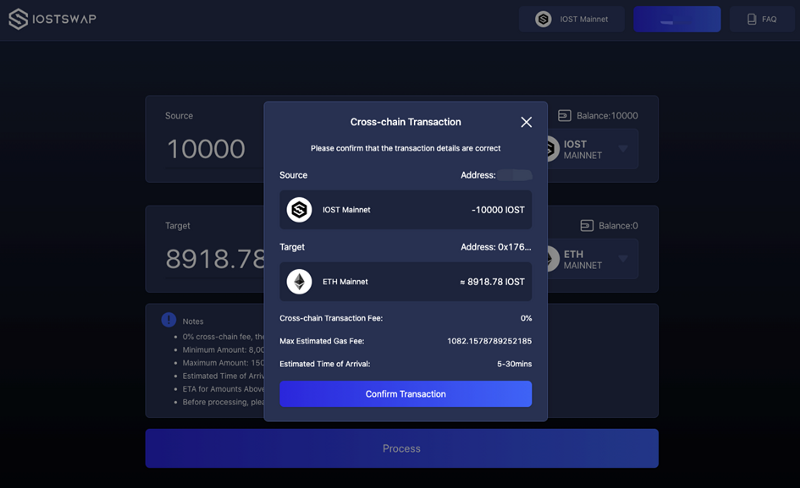Click the wallet icon beside Balance:10000
This screenshot has height=488, width=800.
click(564, 116)
